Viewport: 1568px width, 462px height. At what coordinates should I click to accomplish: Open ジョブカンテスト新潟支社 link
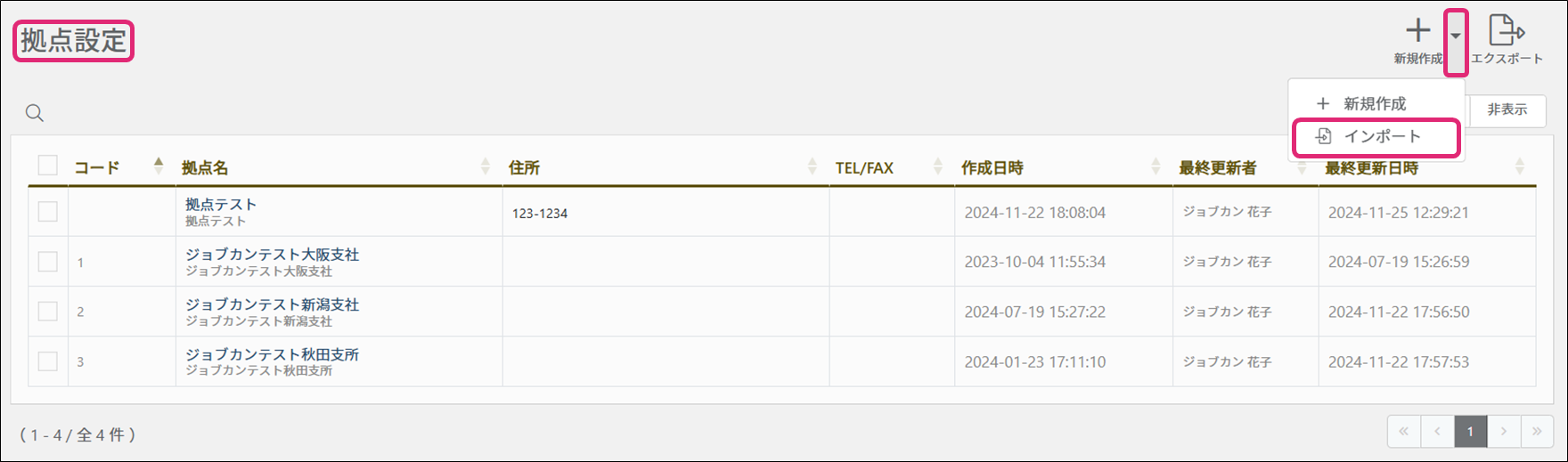[x=272, y=304]
